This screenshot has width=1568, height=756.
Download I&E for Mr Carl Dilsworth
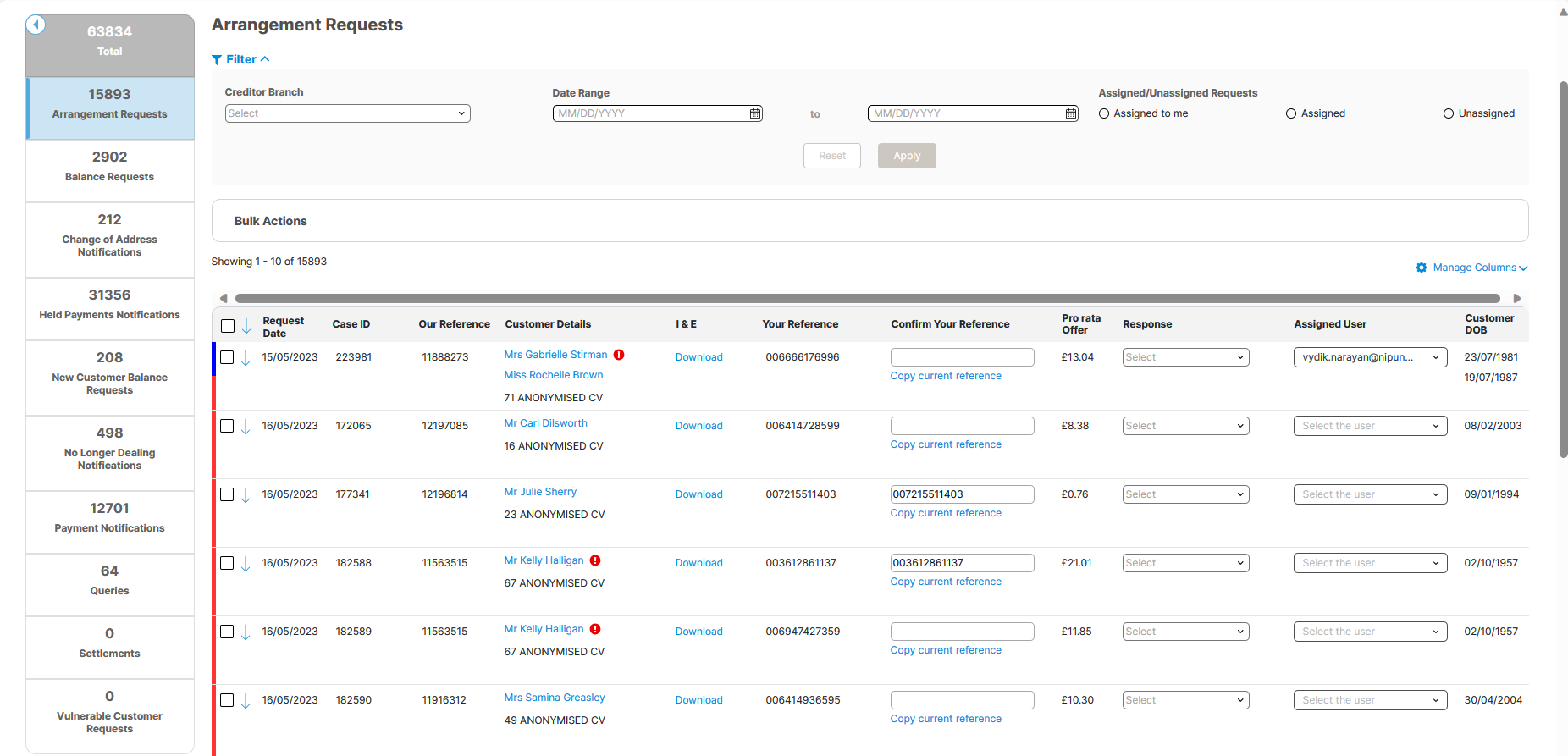pyautogui.click(x=698, y=426)
